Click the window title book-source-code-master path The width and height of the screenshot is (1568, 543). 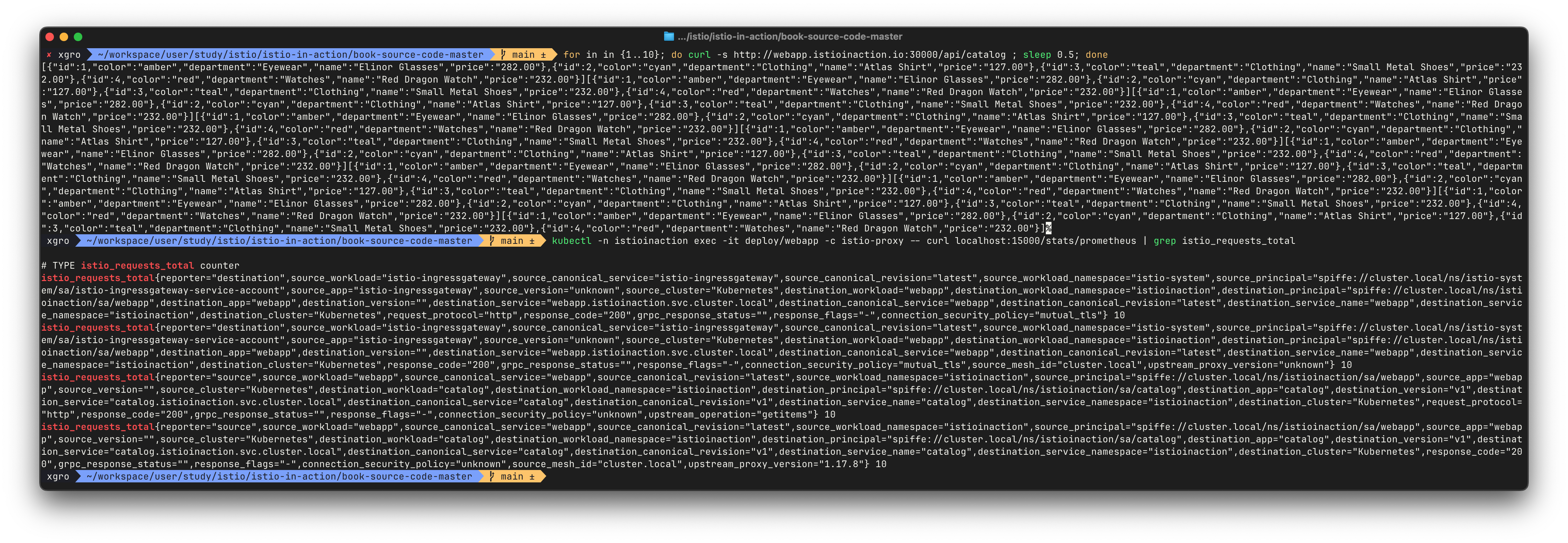pos(789,37)
